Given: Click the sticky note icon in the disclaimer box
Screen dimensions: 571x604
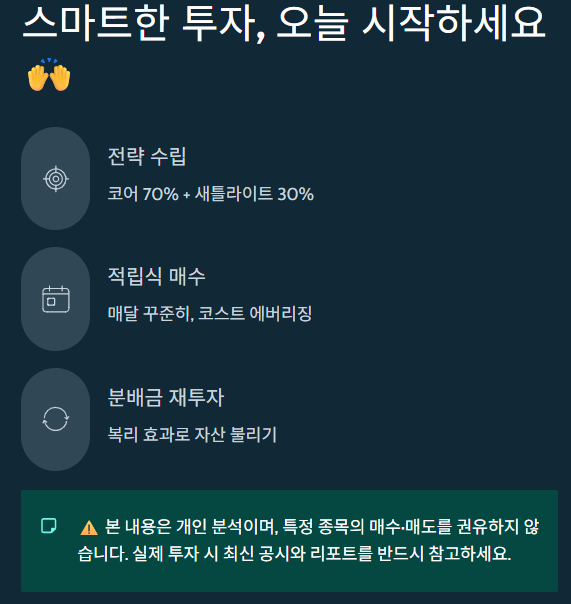Looking at the screenshot, I should [x=49, y=526].
